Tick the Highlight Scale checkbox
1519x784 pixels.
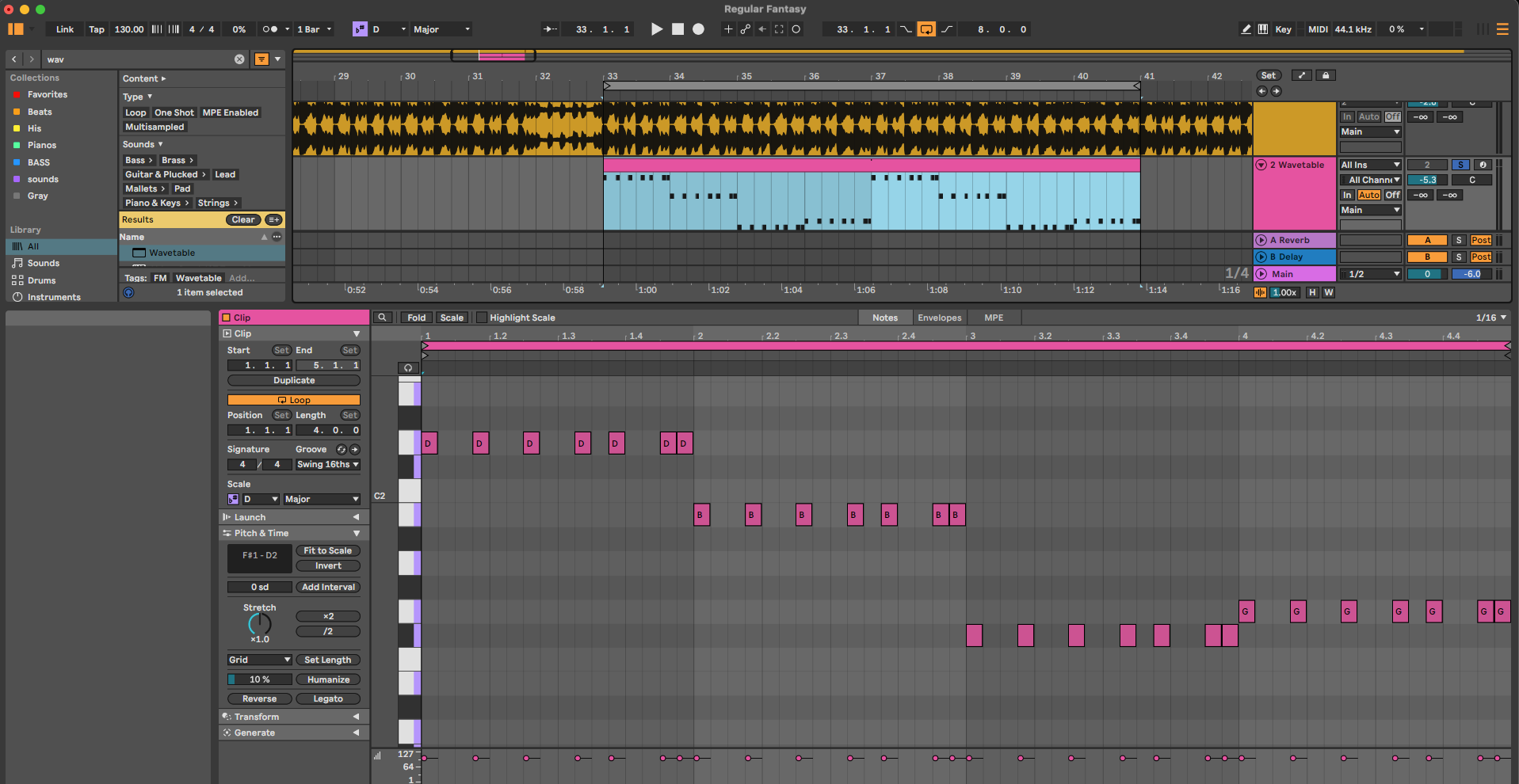click(481, 318)
